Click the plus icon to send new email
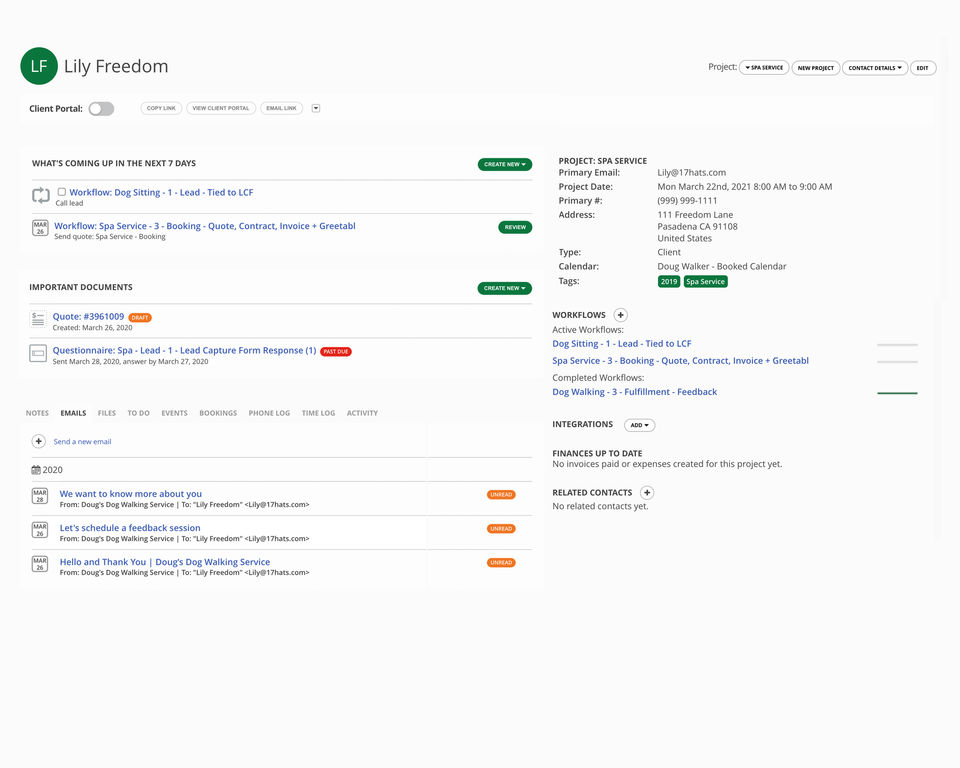960x768 pixels. click(x=39, y=441)
